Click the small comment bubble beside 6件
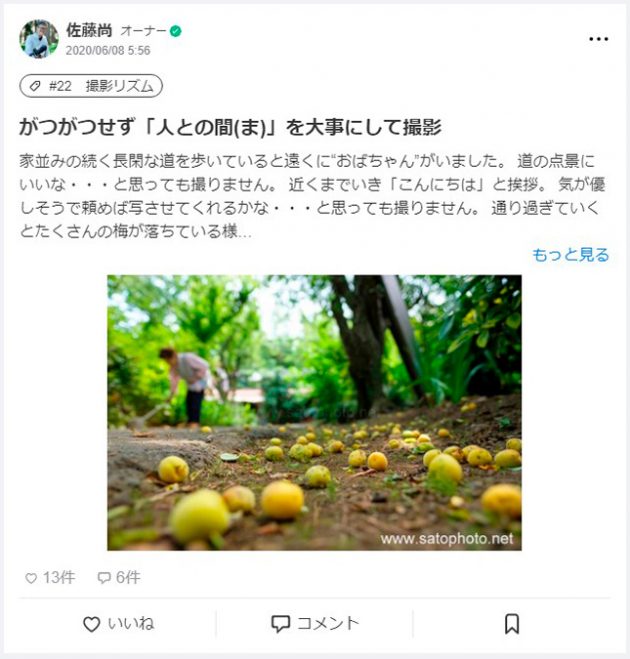The height and width of the screenshot is (659, 630). (104, 578)
